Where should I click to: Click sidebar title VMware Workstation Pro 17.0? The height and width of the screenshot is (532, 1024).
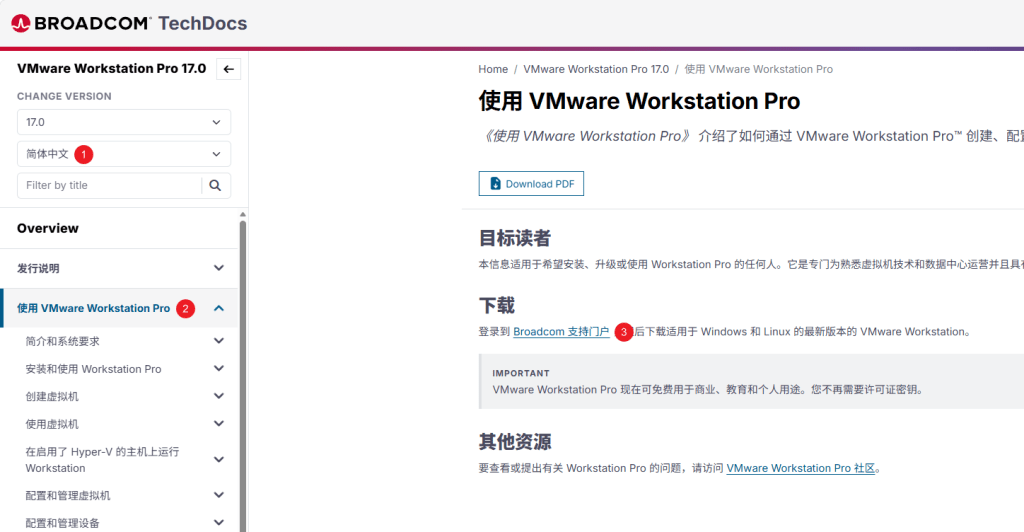tap(112, 69)
